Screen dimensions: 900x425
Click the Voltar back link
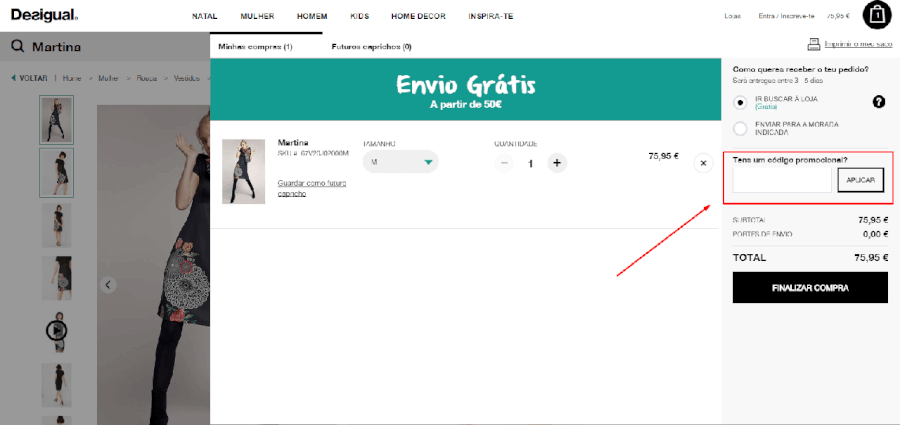click(x=29, y=78)
